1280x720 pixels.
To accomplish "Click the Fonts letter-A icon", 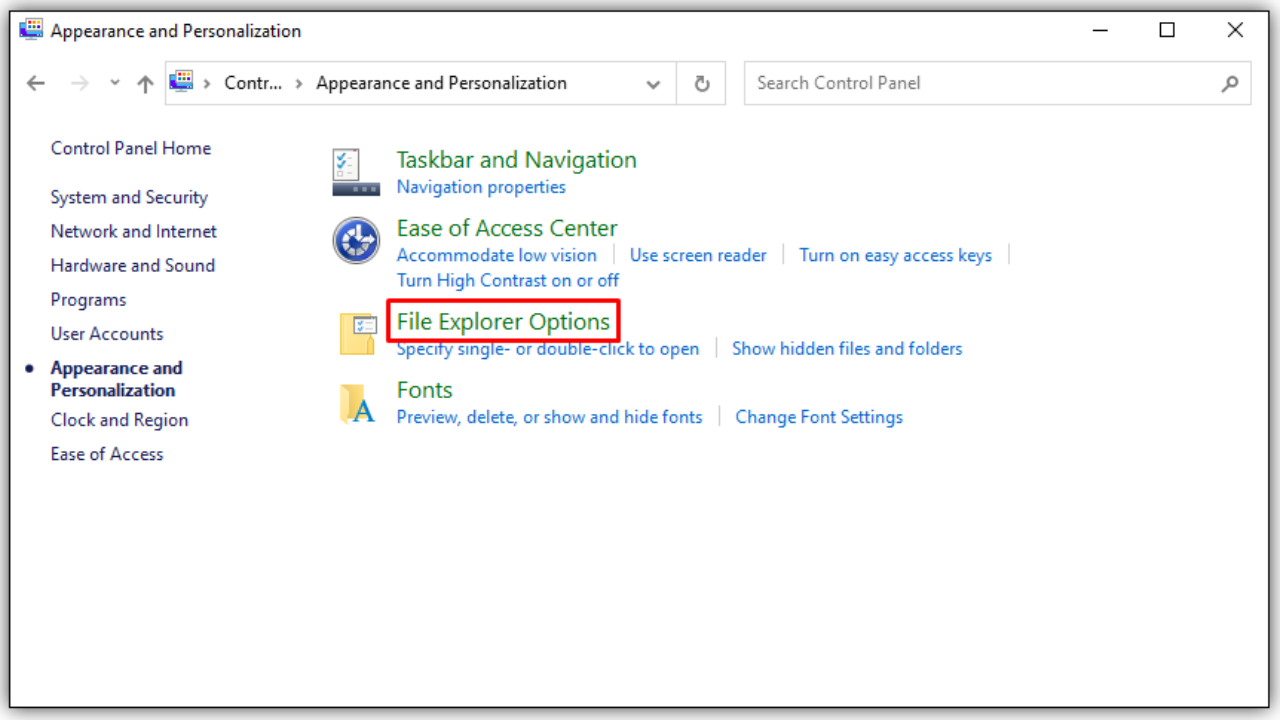I will tap(357, 403).
